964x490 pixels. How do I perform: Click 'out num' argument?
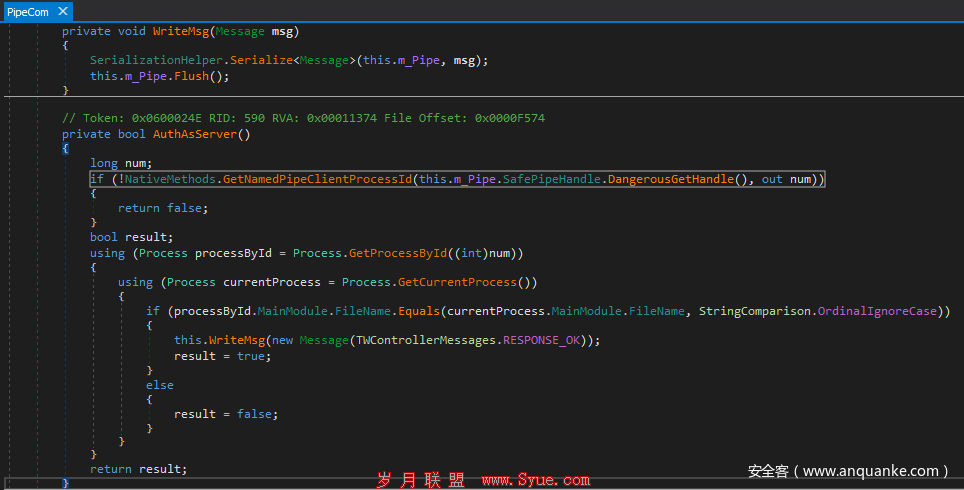786,179
